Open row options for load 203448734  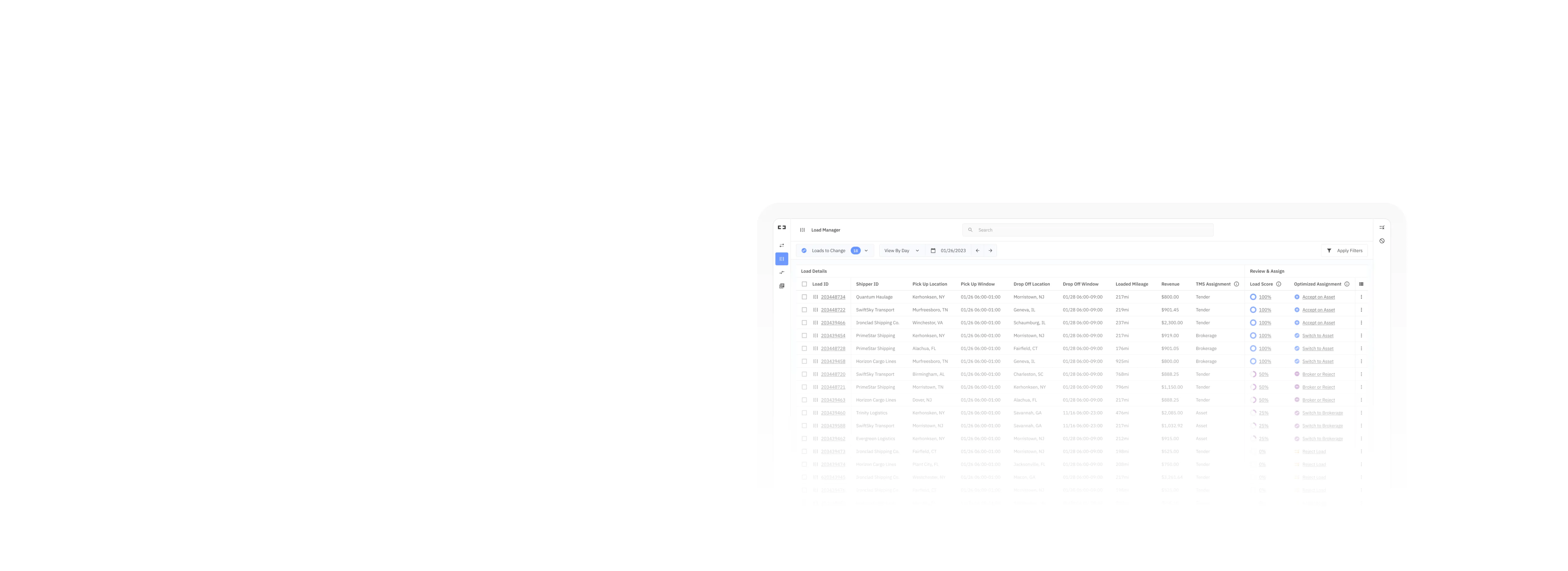click(x=1361, y=297)
